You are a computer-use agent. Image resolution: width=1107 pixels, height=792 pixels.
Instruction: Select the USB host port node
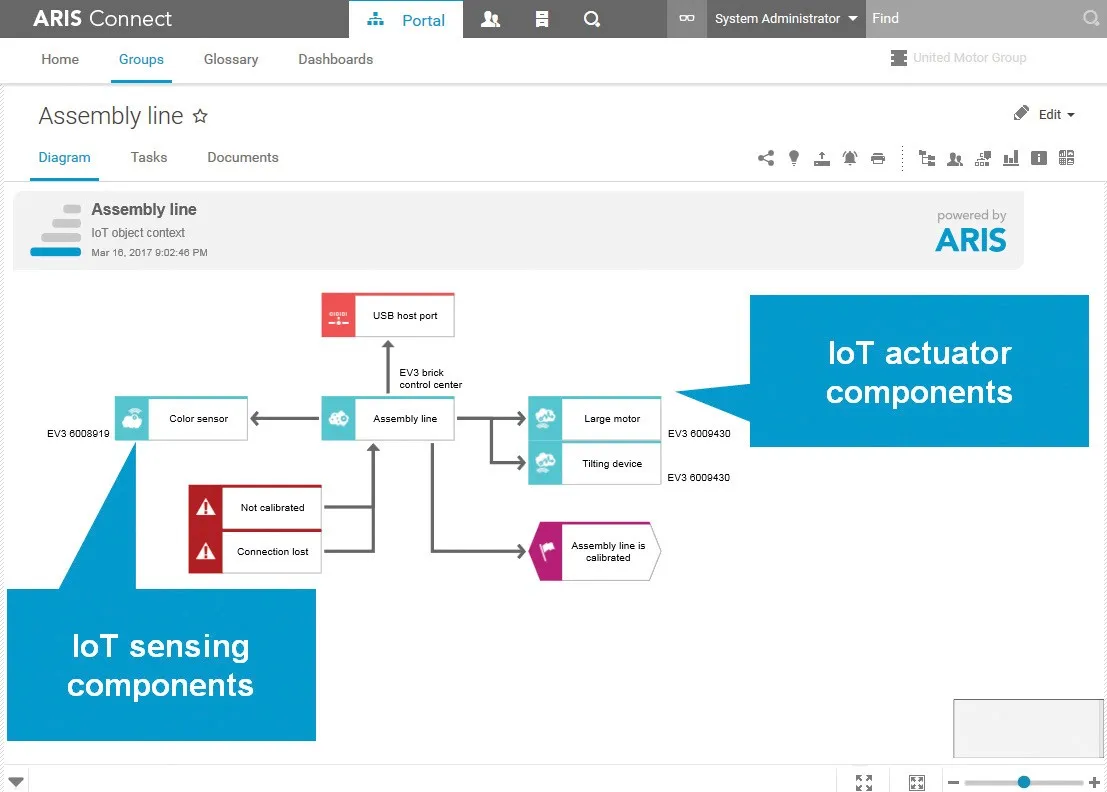click(388, 316)
